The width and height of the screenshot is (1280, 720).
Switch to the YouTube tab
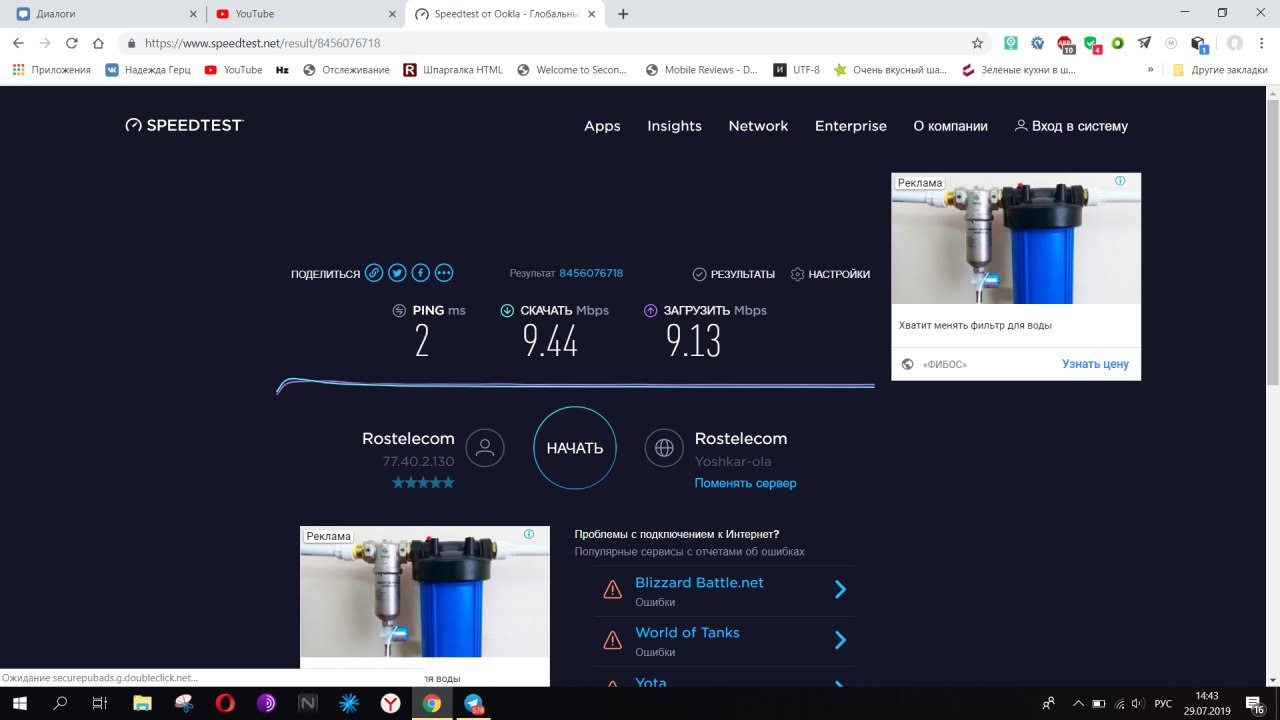305,14
